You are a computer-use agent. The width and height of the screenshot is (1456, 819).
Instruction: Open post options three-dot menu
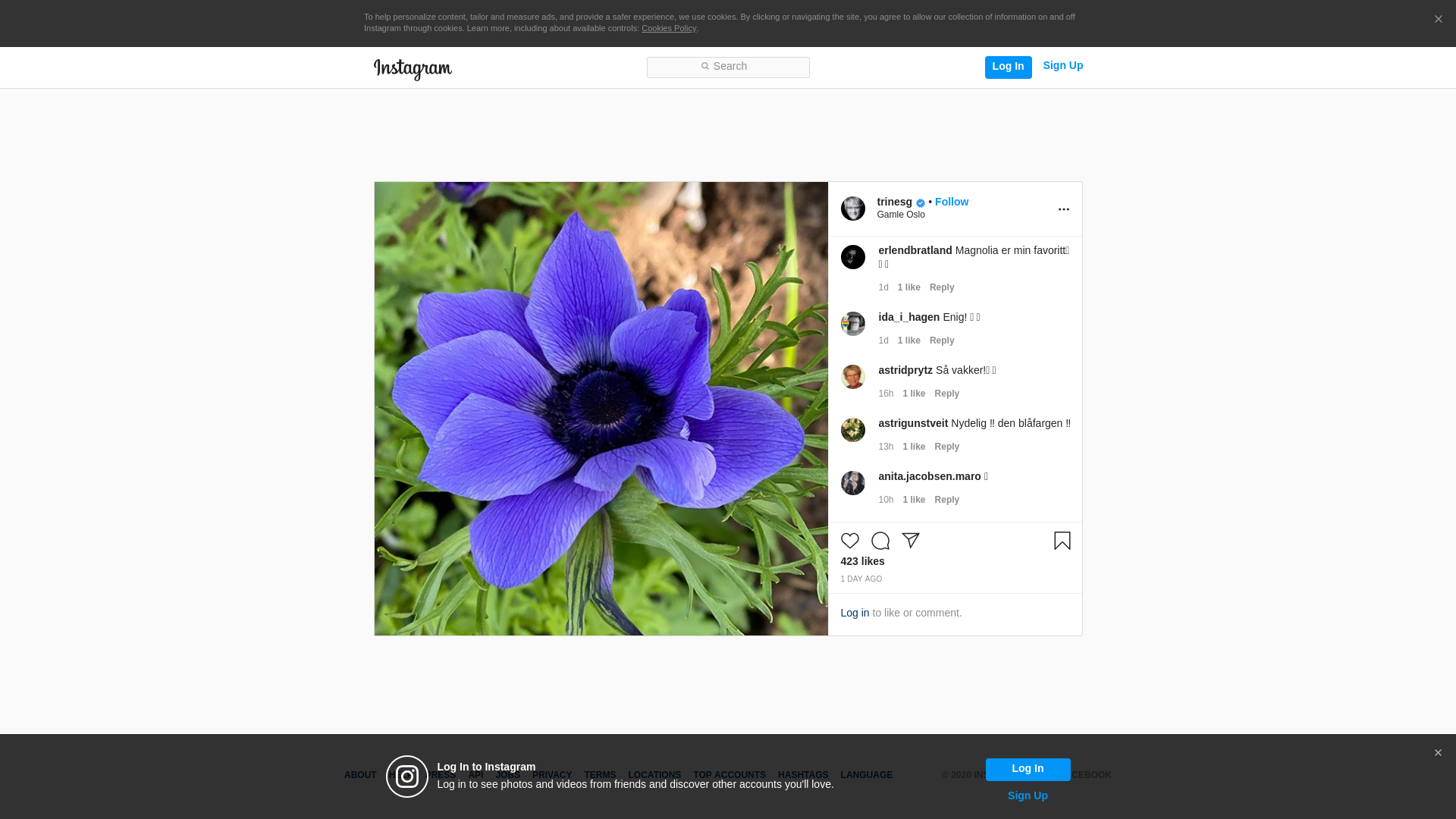click(1063, 209)
